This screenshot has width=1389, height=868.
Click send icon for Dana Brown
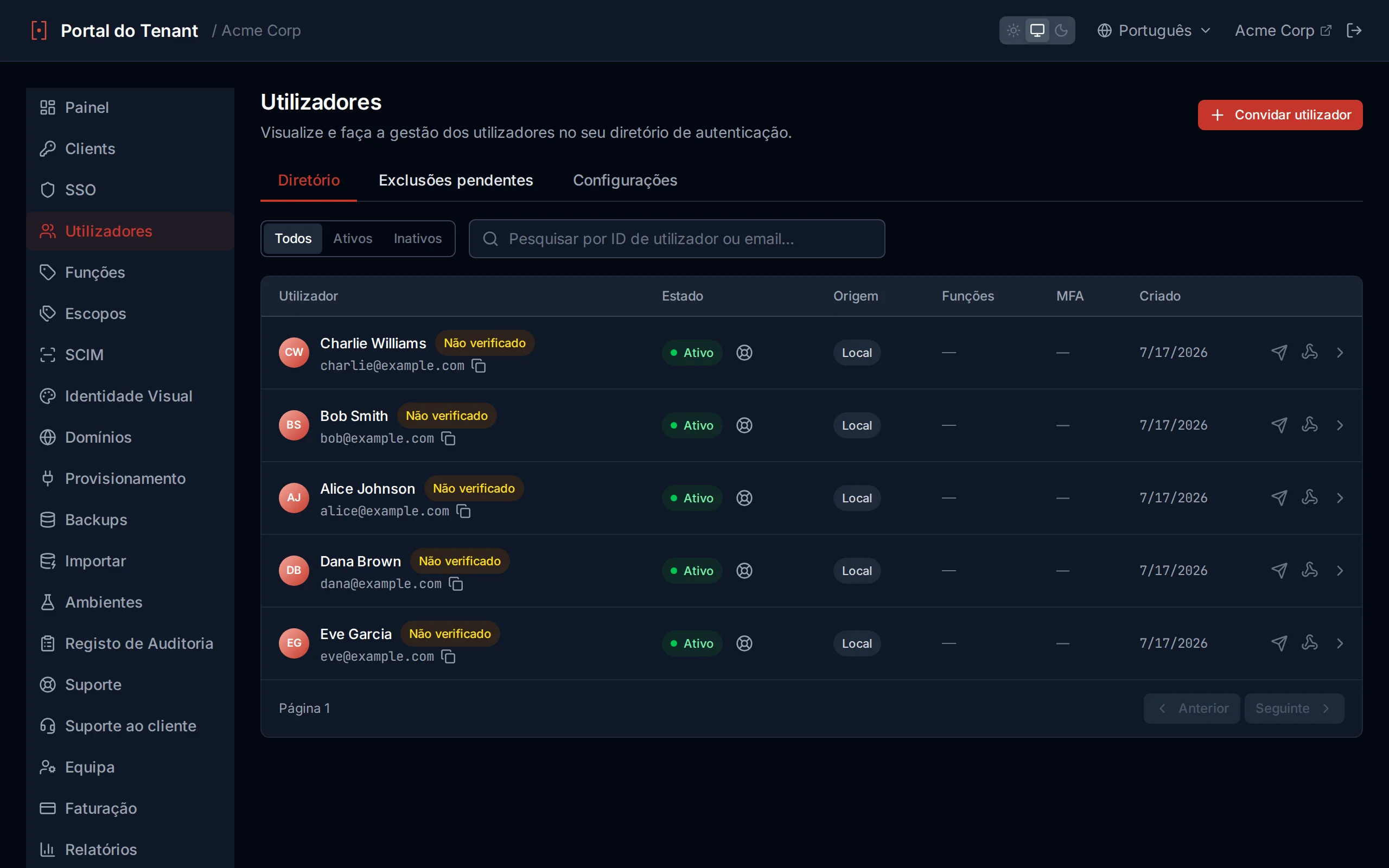[x=1279, y=571]
